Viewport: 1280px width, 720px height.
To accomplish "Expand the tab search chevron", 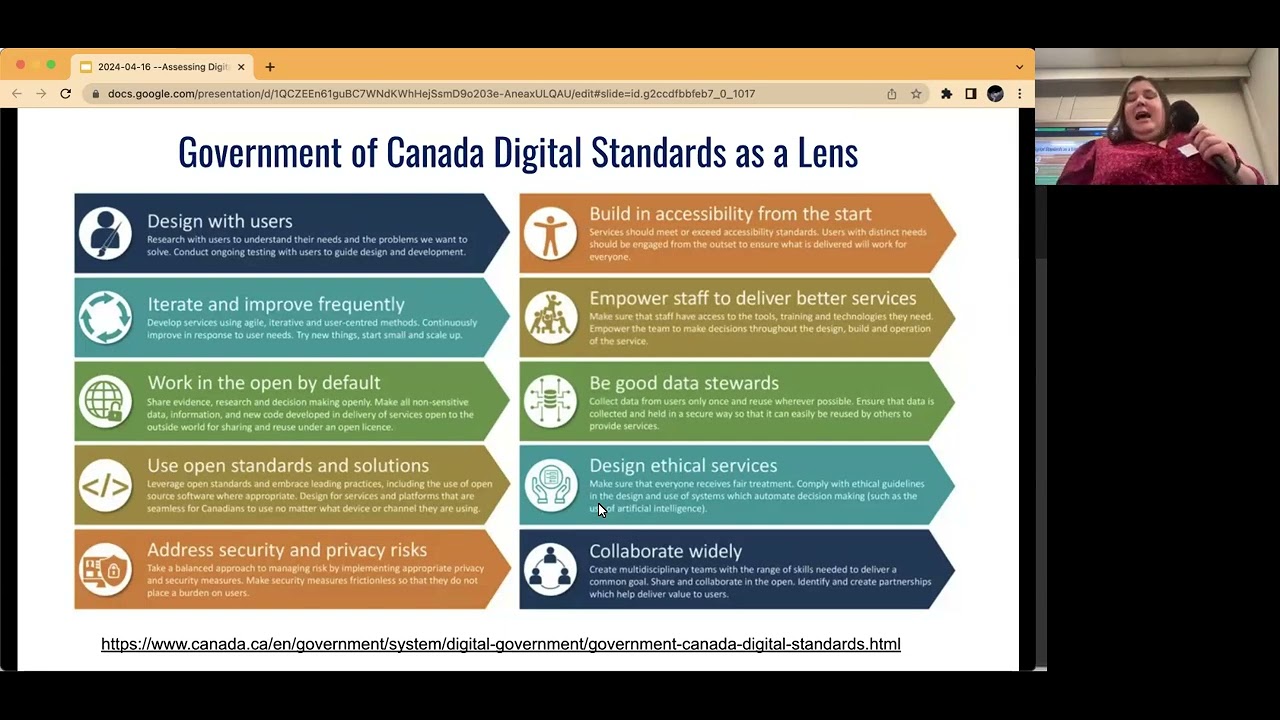I will pyautogui.click(x=1019, y=67).
